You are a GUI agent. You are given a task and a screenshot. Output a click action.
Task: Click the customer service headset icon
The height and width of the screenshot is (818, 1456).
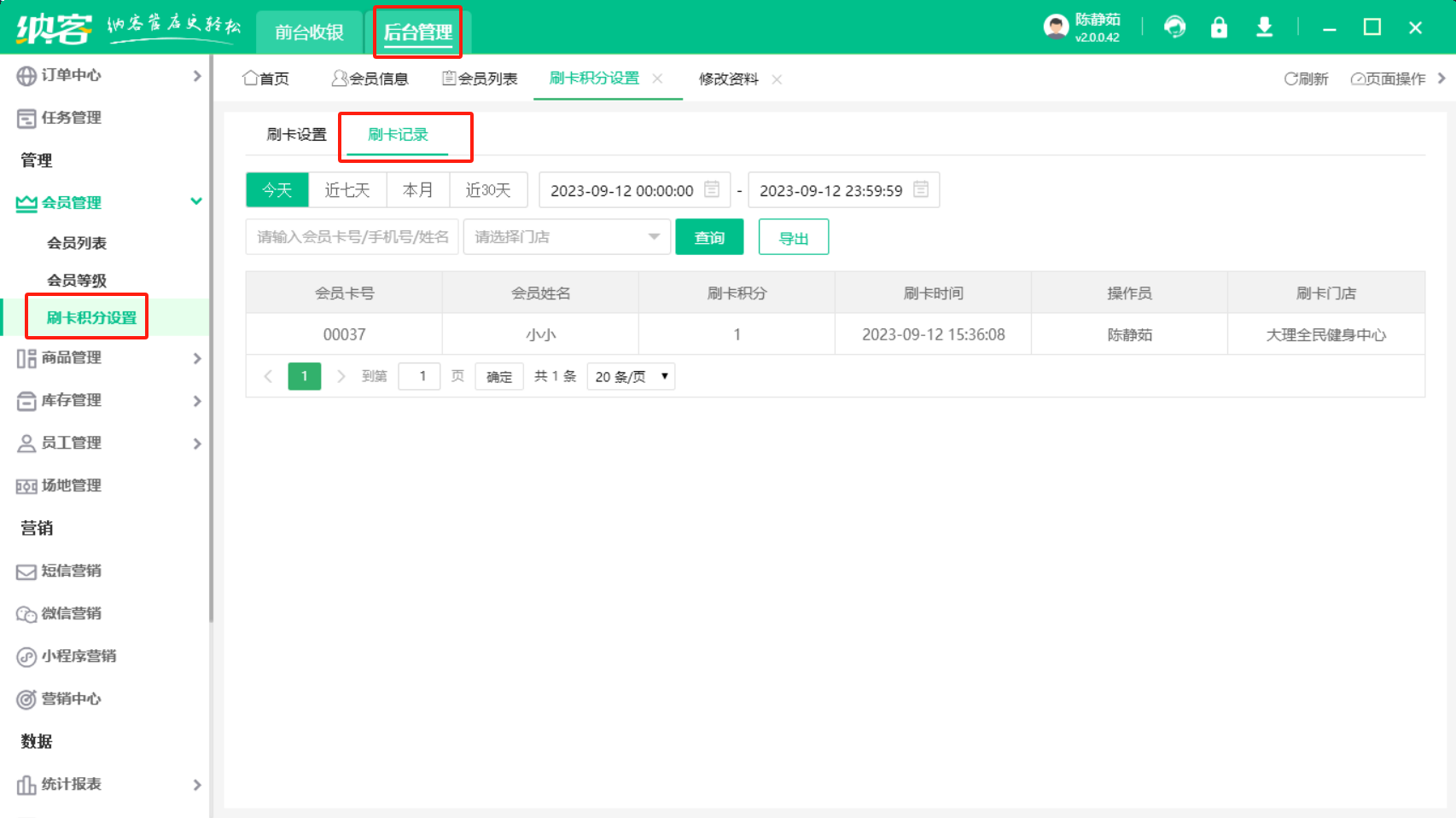(x=1174, y=27)
